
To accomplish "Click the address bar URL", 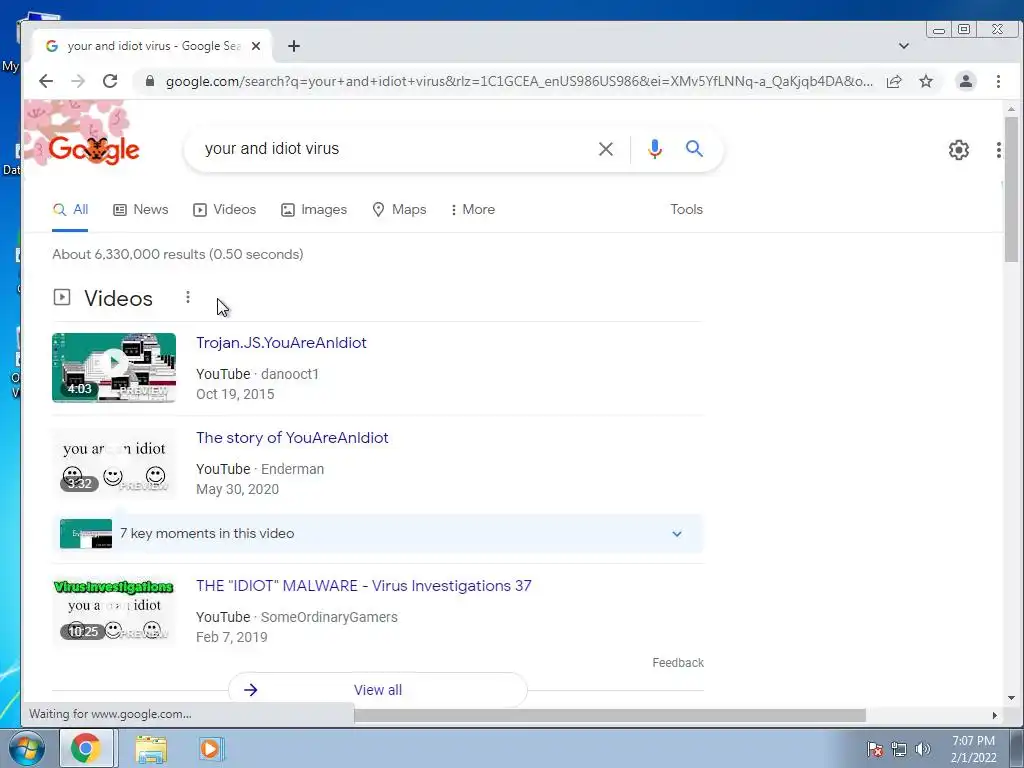I will coord(519,81).
